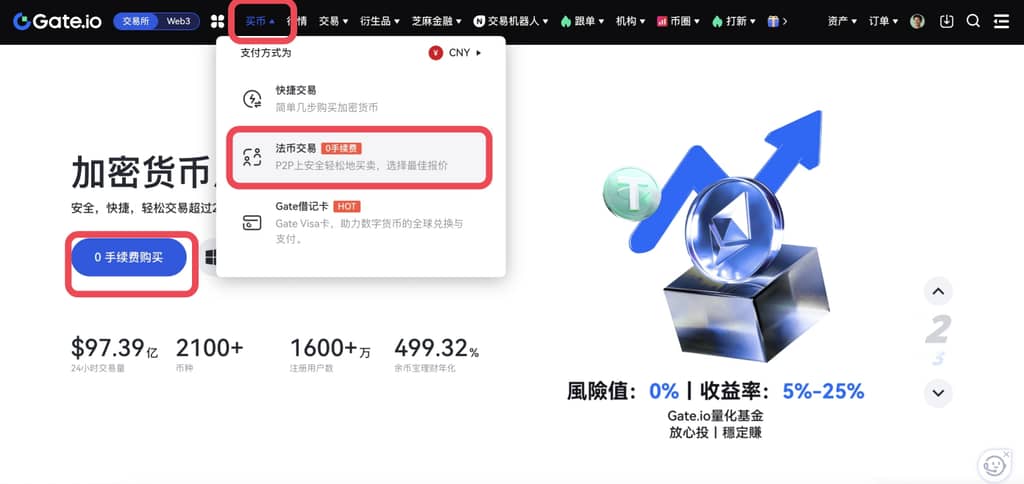Click the Gate.io logo
The height and width of the screenshot is (484, 1024).
click(x=57, y=22)
